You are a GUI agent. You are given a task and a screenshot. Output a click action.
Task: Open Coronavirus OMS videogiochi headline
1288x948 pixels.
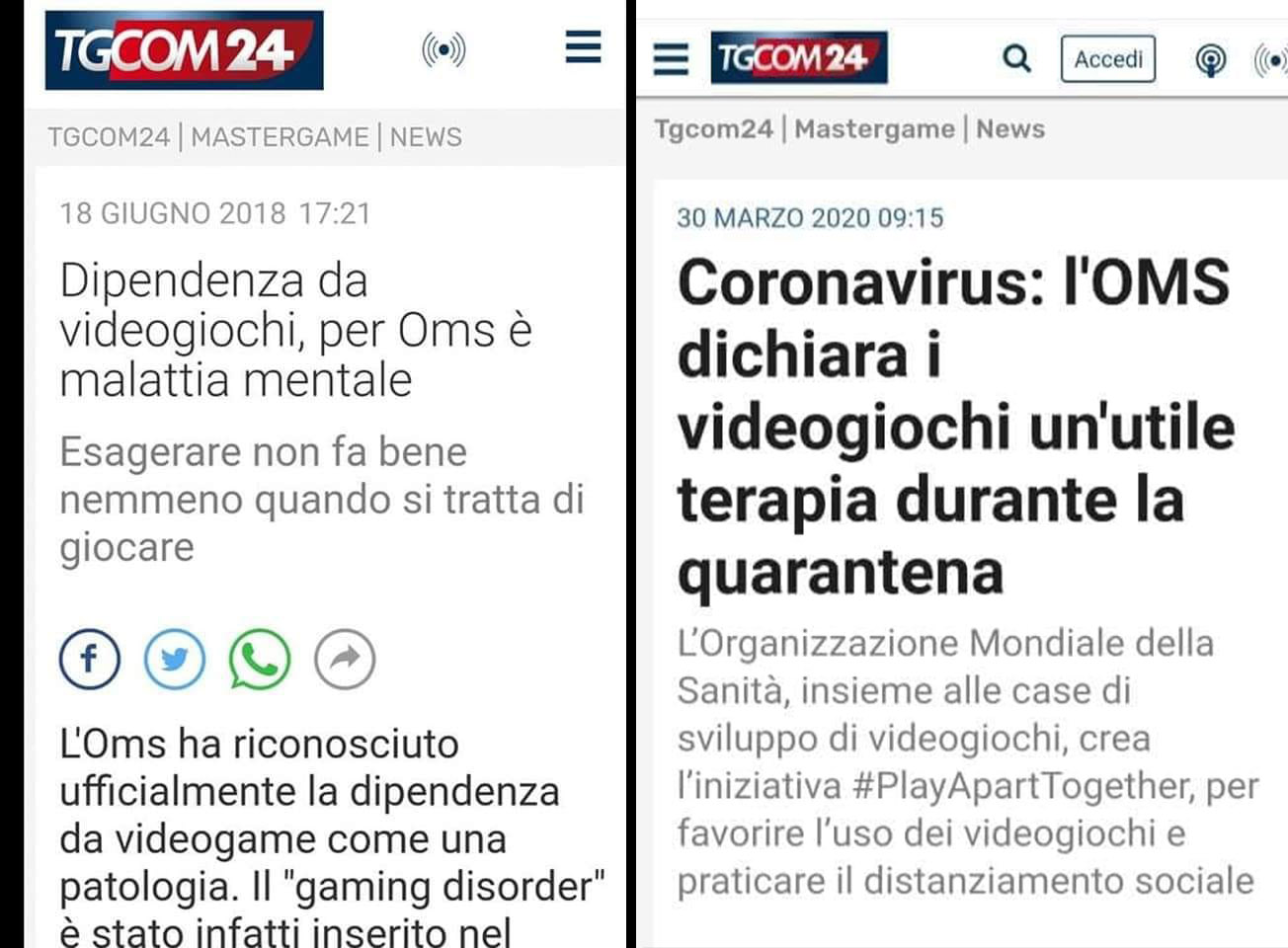[955, 427]
